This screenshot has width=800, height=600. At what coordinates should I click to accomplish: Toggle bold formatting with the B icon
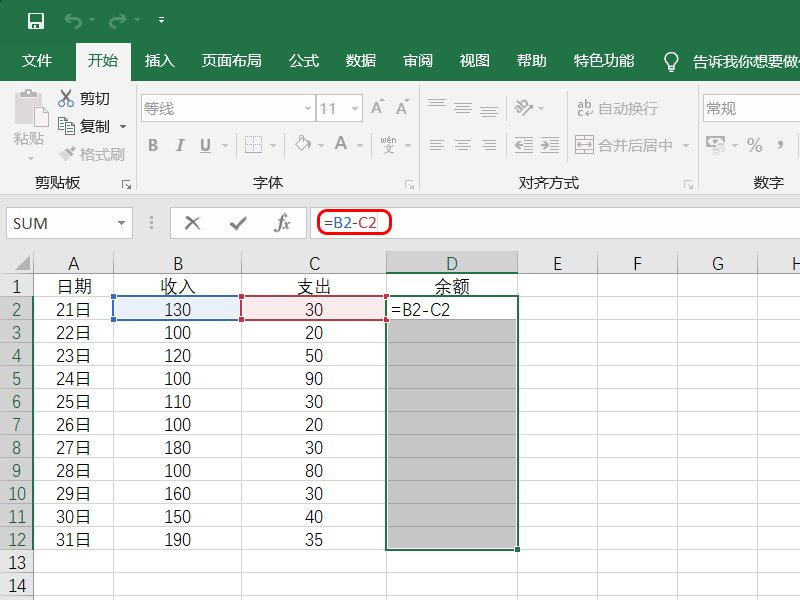point(152,145)
